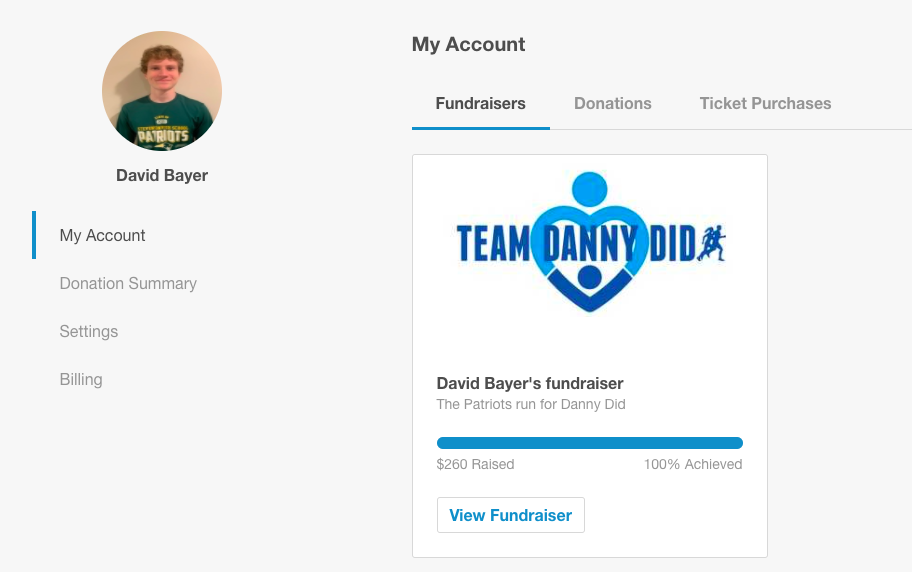
Task: Click The Patriots run for Danny Did subtitle
Action: click(x=531, y=405)
